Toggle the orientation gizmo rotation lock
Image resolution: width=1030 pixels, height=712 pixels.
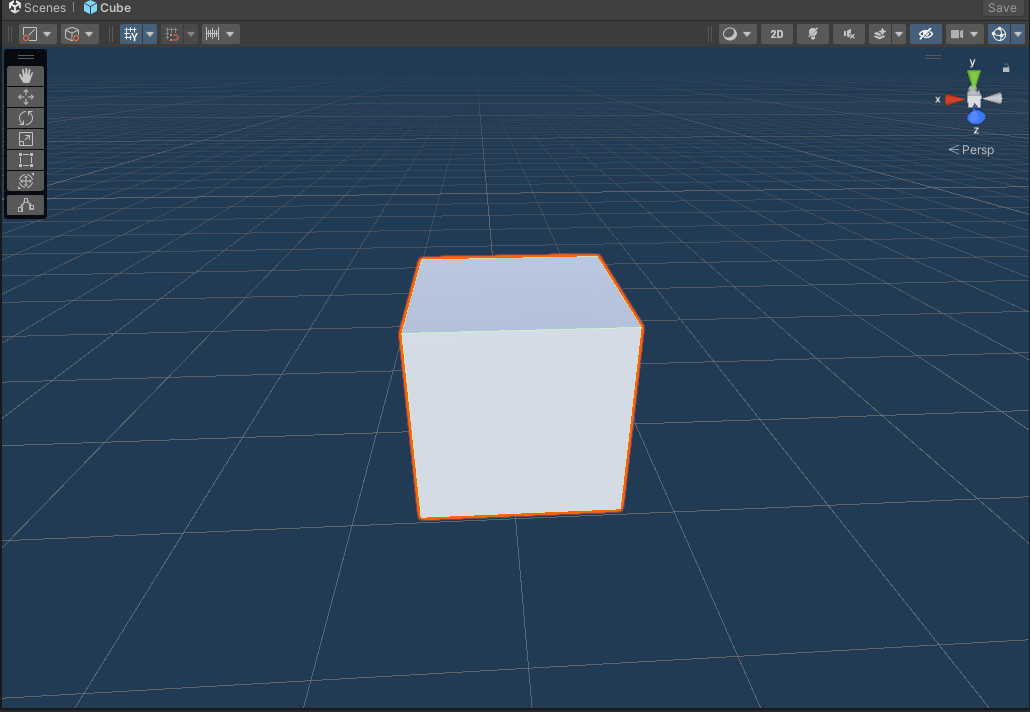click(x=1006, y=68)
